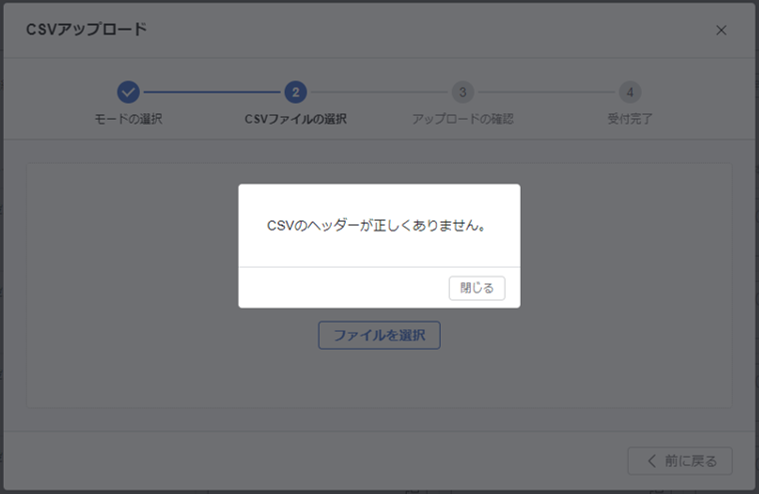Viewport: 759px width, 494px height.
Task: Click progress line between steps 3 and 4
Action: [x=545, y=92]
